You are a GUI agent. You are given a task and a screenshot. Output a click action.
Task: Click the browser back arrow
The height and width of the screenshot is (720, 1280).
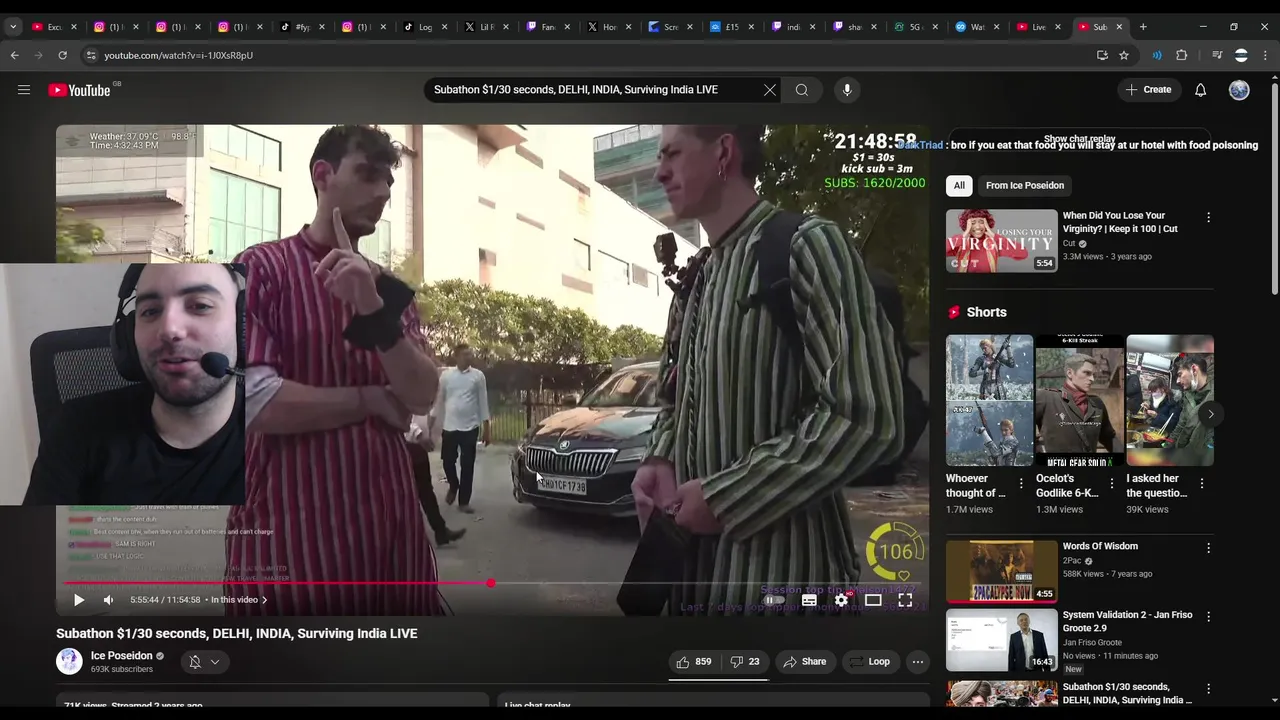pos(15,55)
